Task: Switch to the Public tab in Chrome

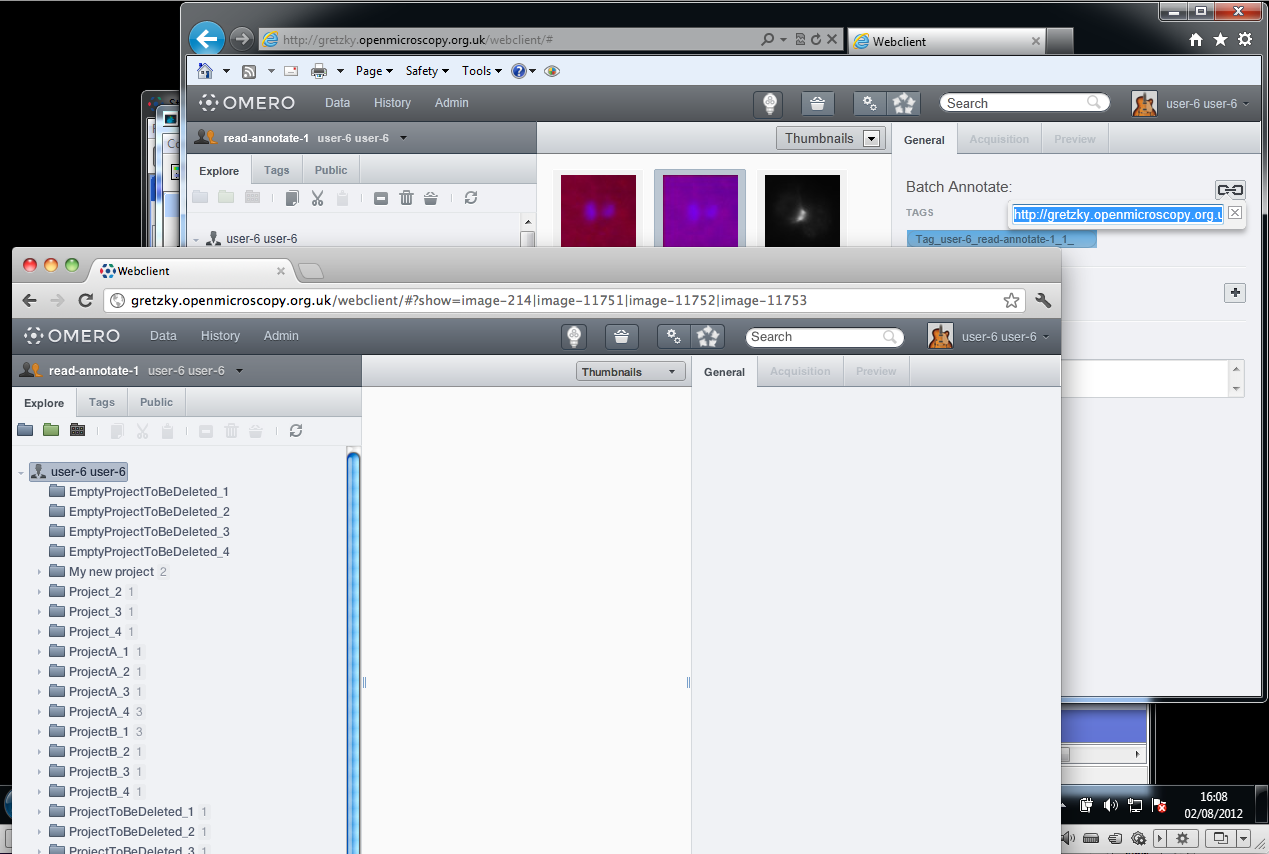Action: (156, 402)
